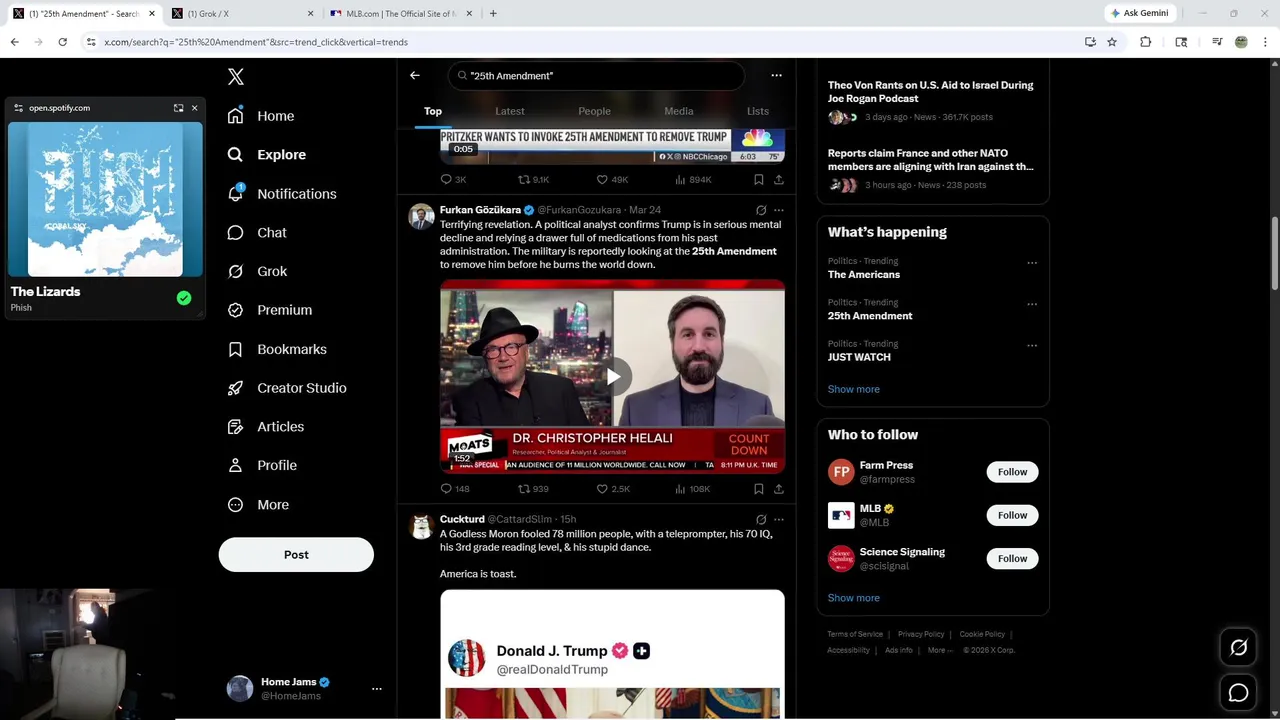1280x720 pixels.
Task: Switch to the Media tab
Action: click(x=679, y=111)
